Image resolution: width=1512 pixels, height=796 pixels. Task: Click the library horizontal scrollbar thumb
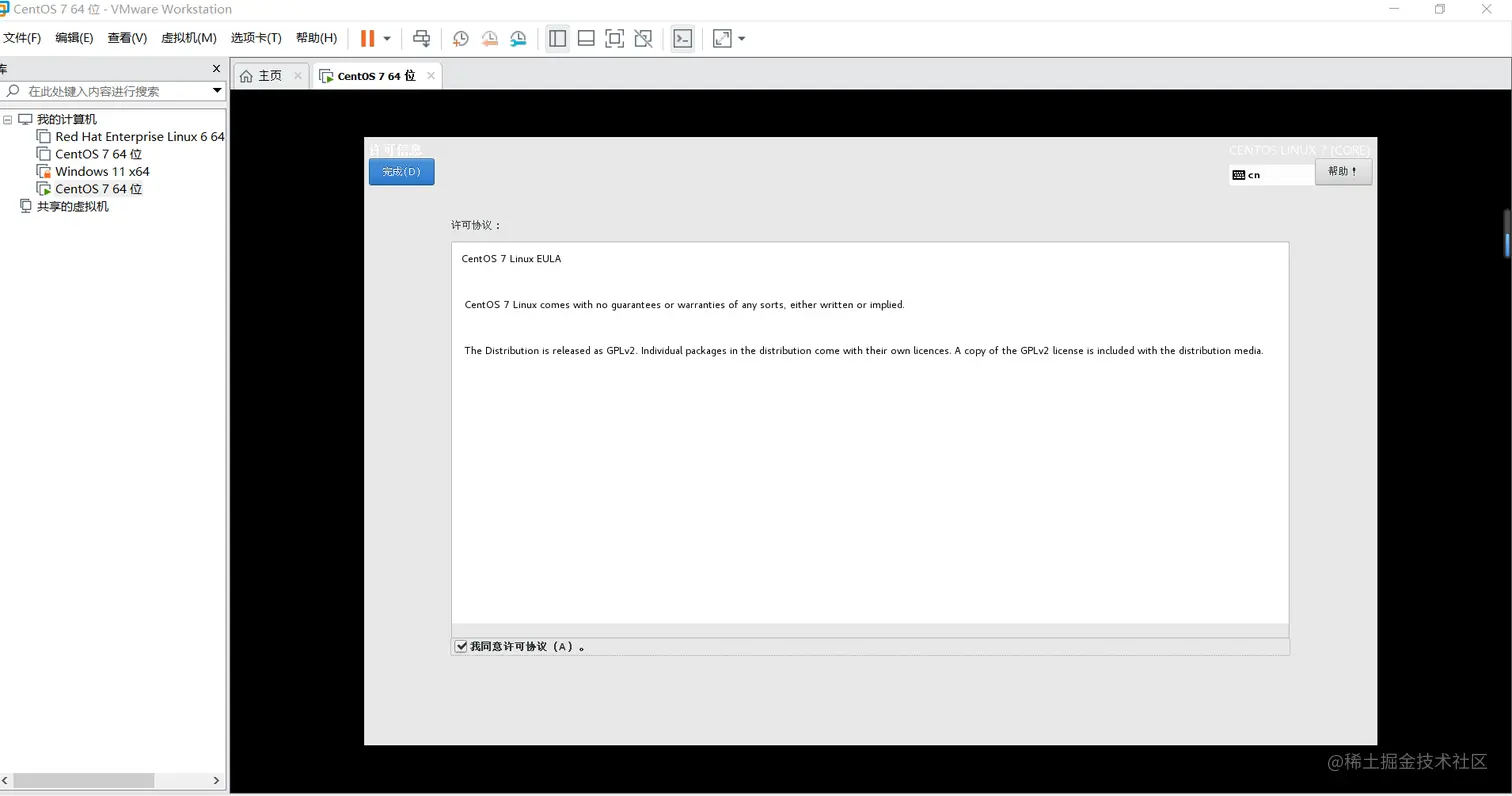point(83,780)
